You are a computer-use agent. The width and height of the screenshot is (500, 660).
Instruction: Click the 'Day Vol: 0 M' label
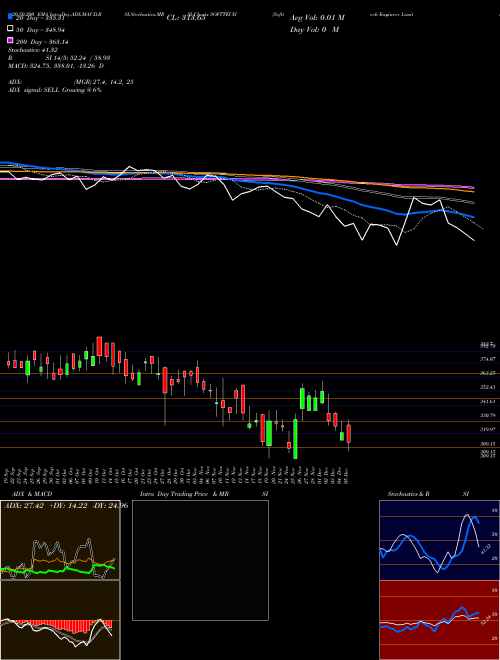pyautogui.click(x=314, y=29)
